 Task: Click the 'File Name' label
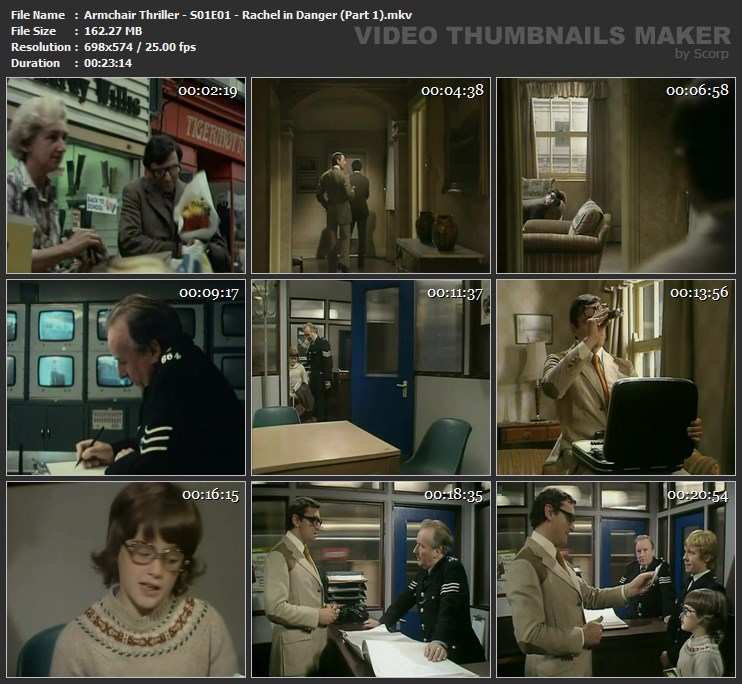(x=38, y=15)
